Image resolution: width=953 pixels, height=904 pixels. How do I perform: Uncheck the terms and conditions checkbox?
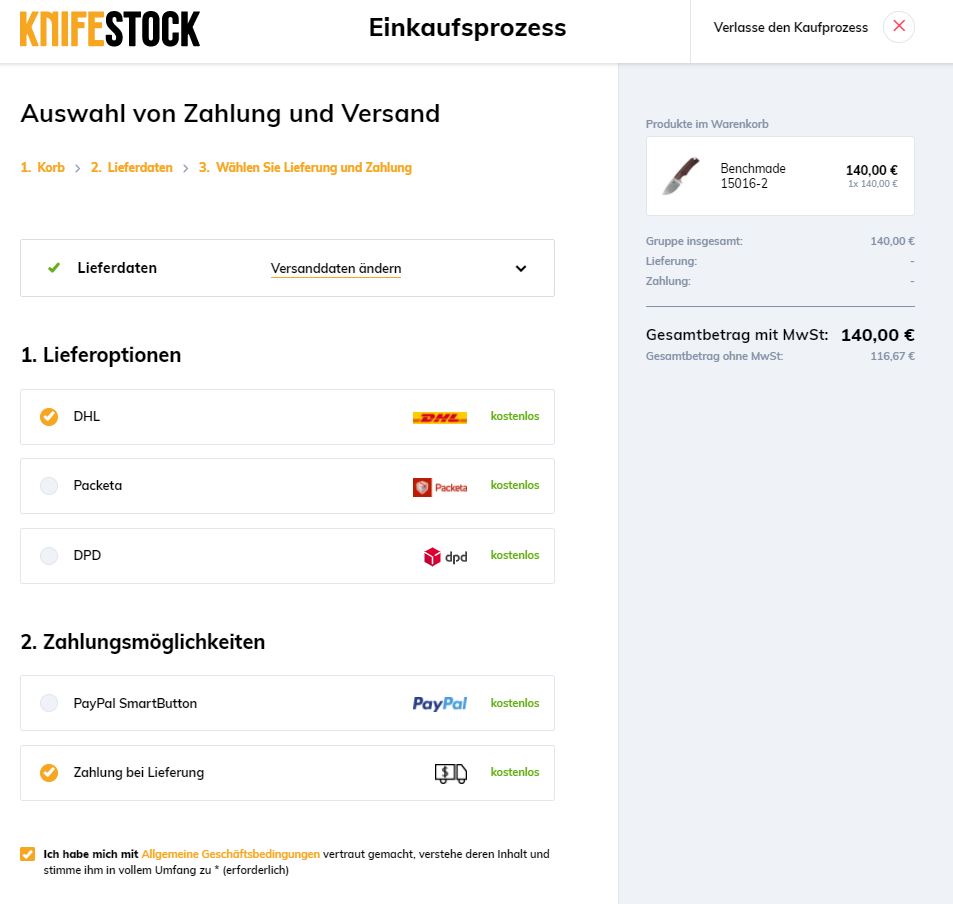tap(27, 854)
